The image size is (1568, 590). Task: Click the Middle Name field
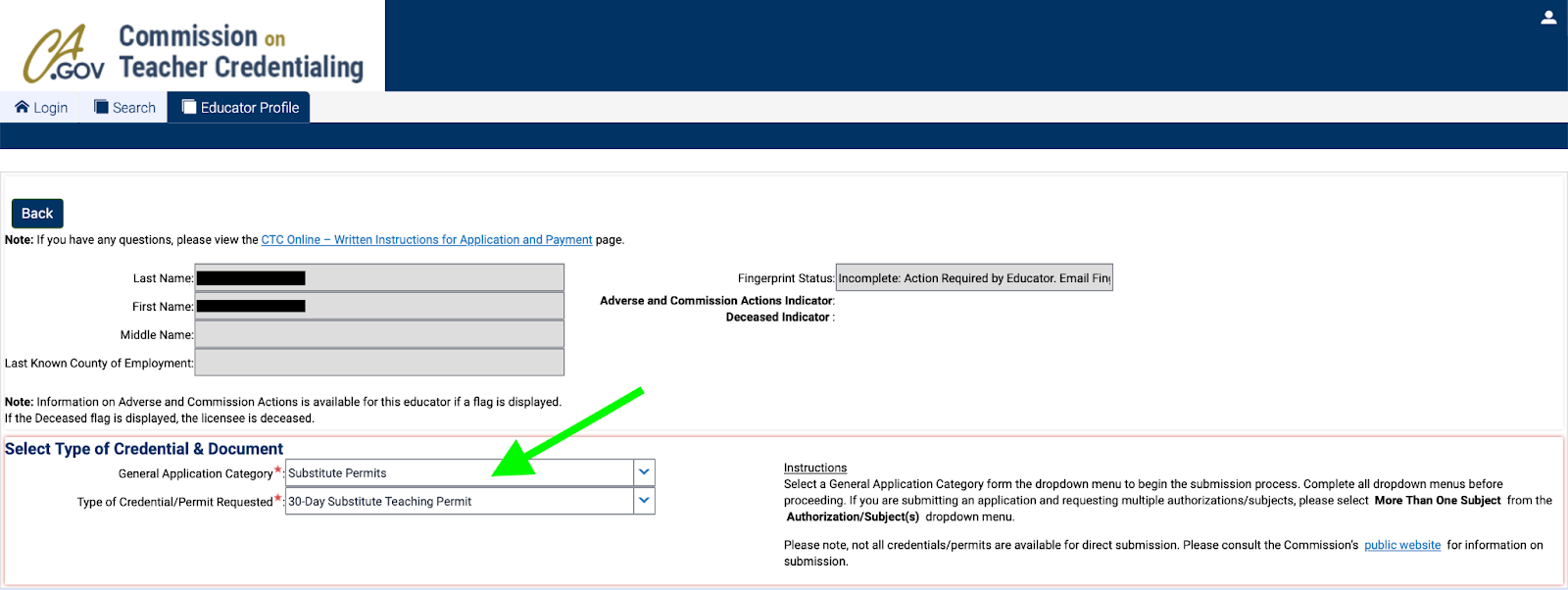pos(379,334)
